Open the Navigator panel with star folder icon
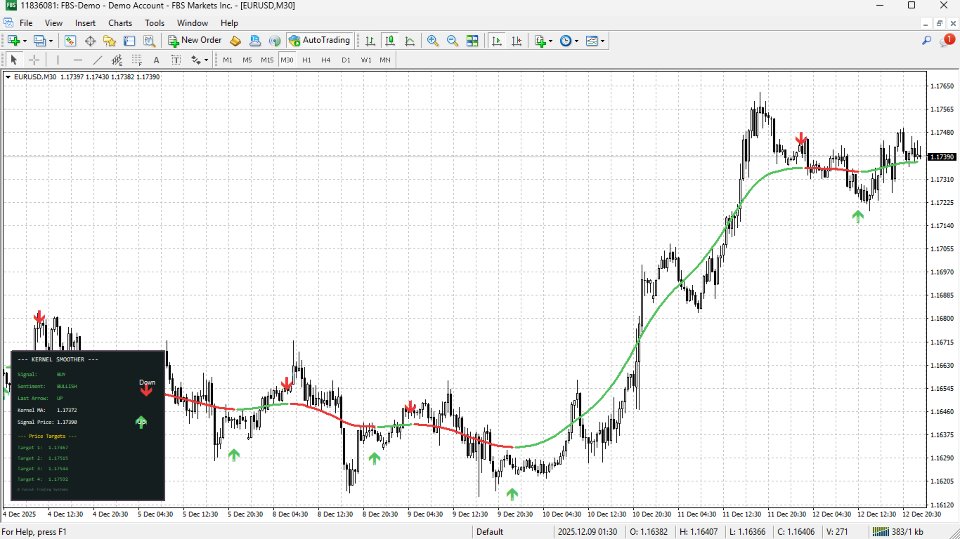The image size is (960, 539). point(110,40)
